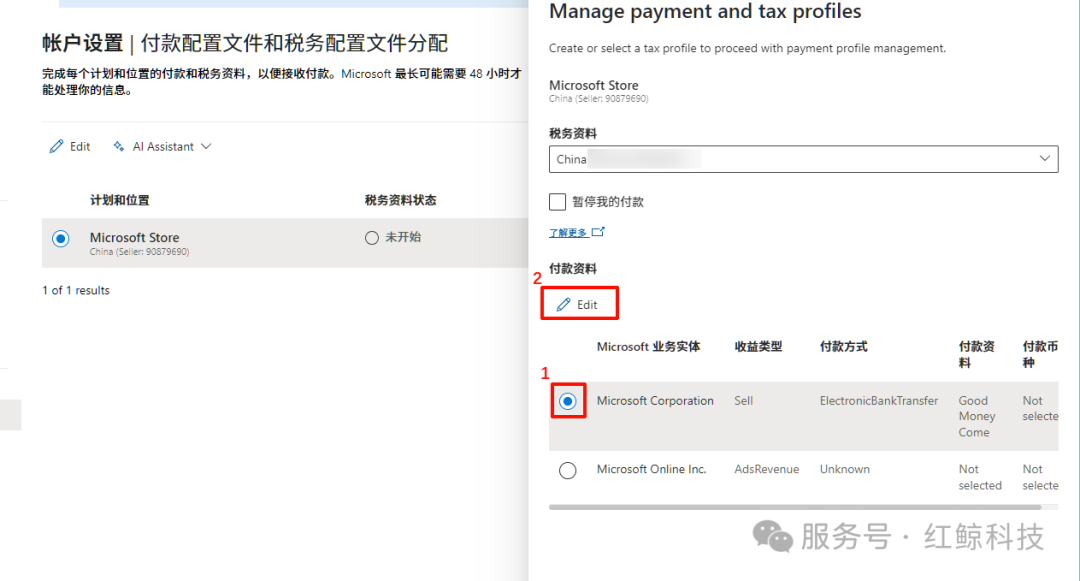Click the 收益类型 column header
This screenshot has height=581, width=1080.
click(x=758, y=346)
